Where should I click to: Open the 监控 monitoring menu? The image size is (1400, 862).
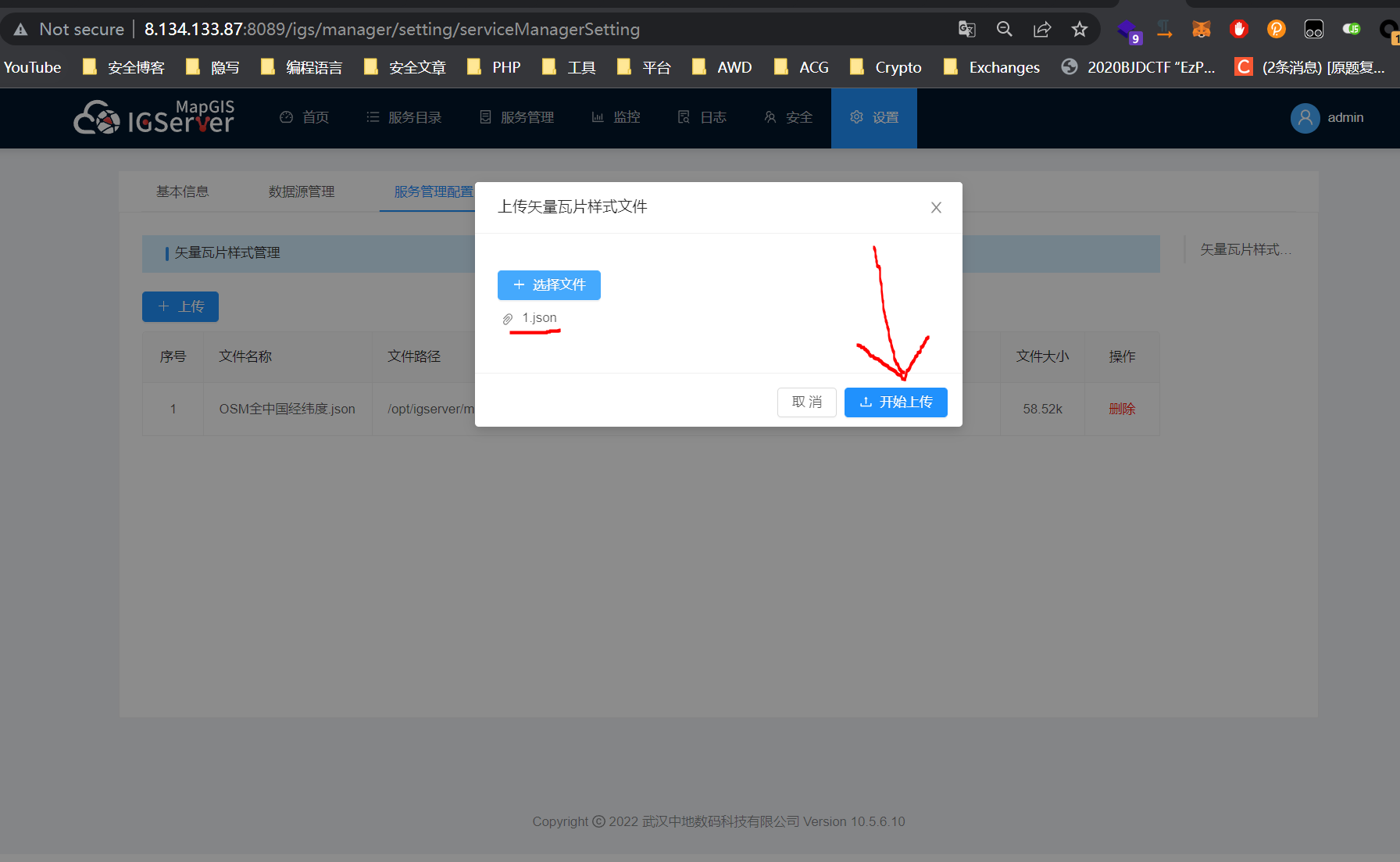[616, 117]
